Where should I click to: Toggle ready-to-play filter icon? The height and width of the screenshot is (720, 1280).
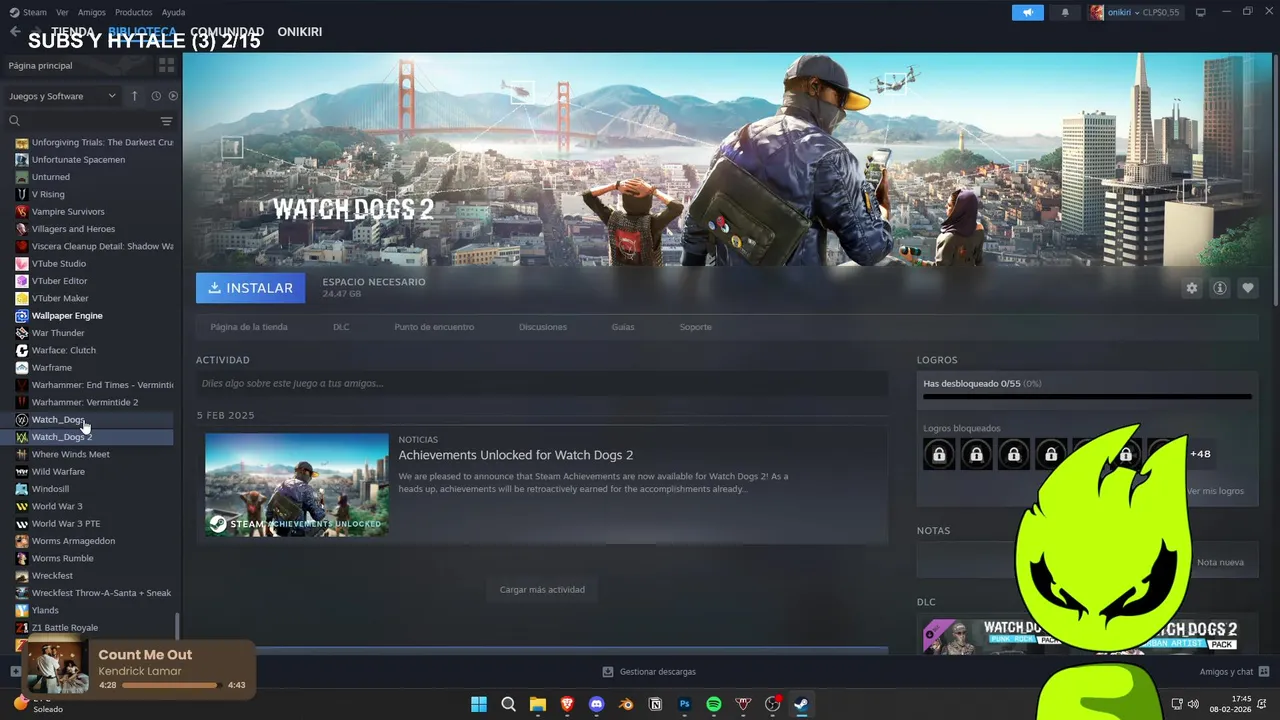click(x=173, y=96)
